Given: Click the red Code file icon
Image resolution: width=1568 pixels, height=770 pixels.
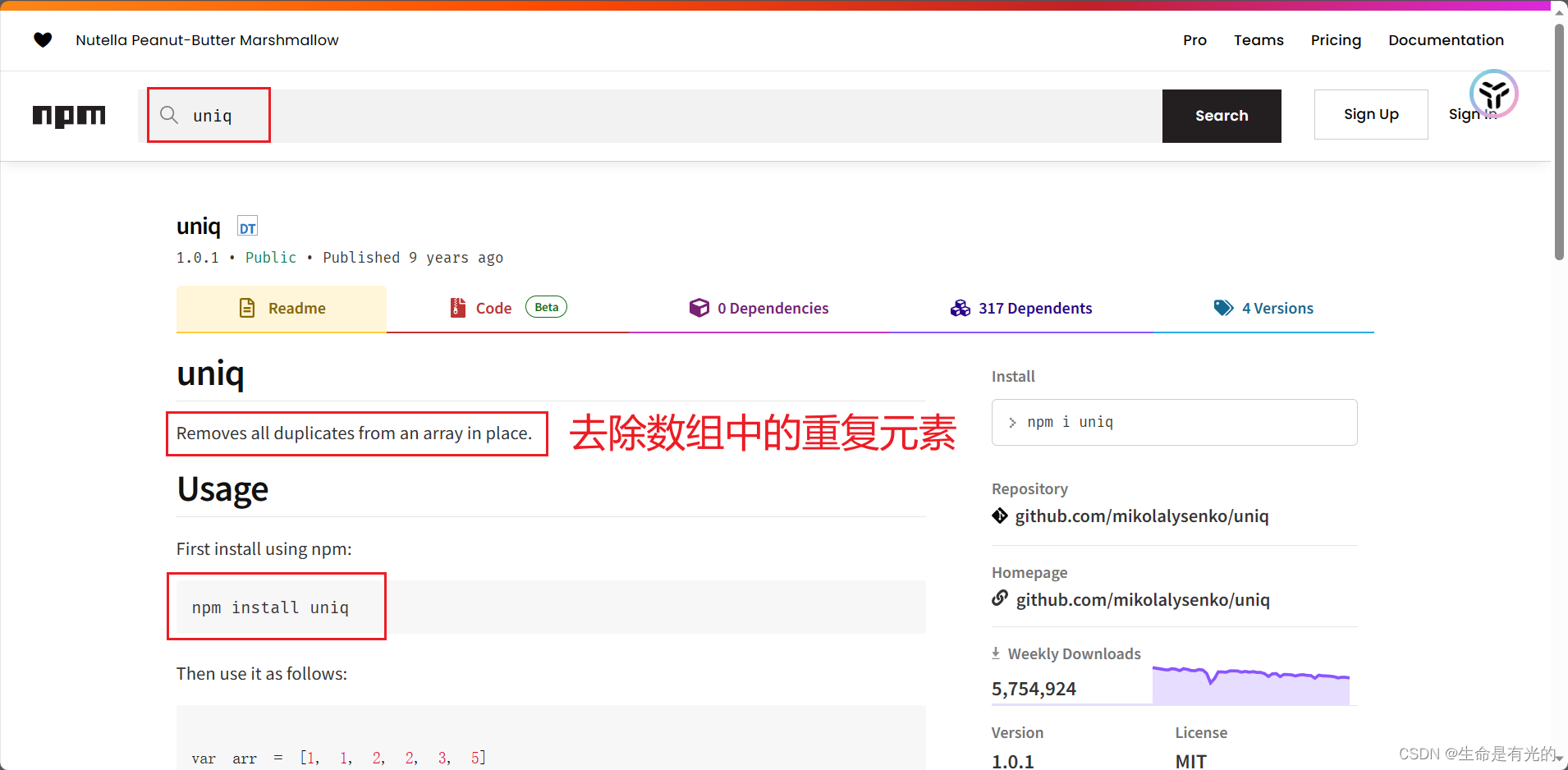Looking at the screenshot, I should (458, 308).
